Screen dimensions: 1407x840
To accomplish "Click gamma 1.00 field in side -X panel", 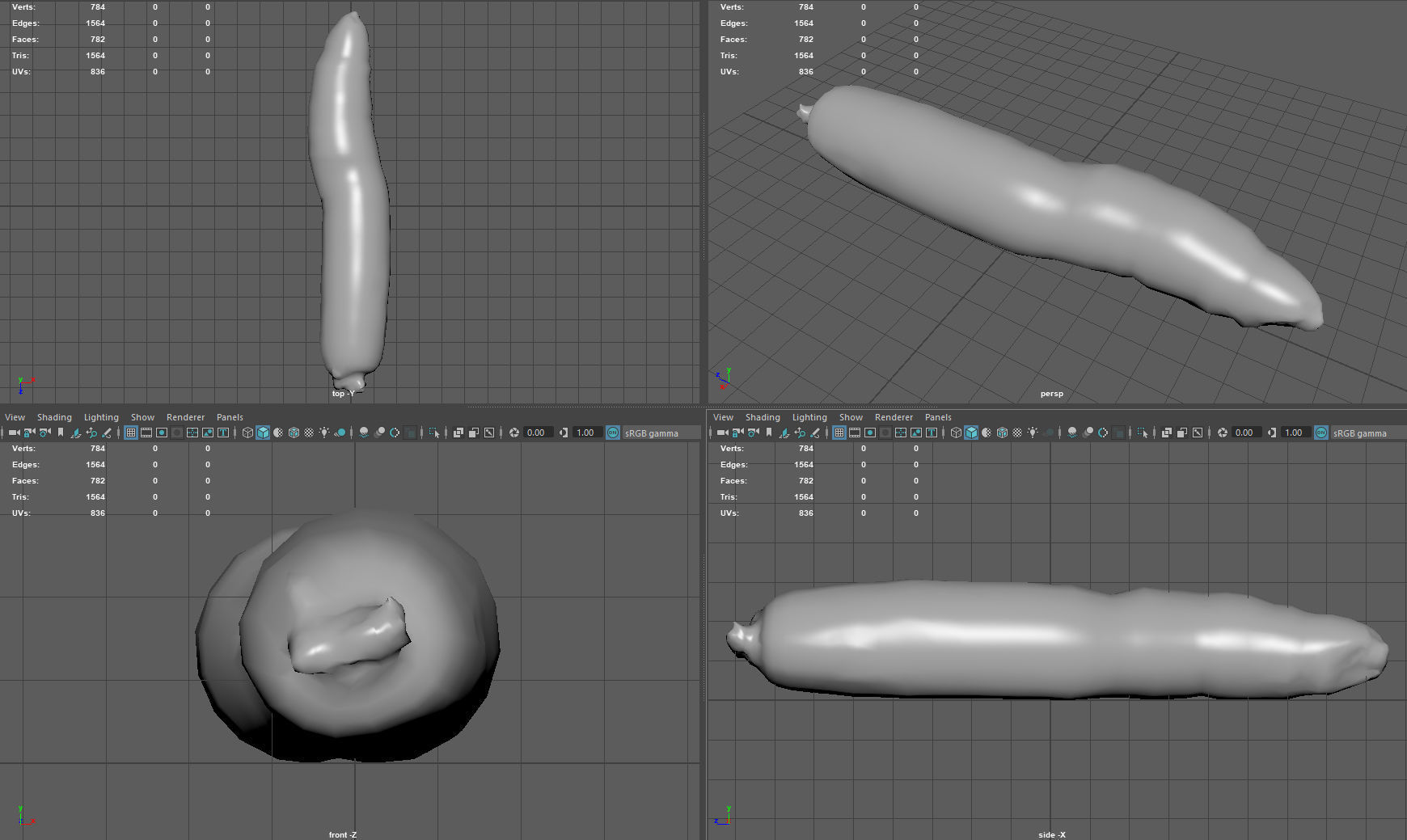I will tap(1296, 433).
